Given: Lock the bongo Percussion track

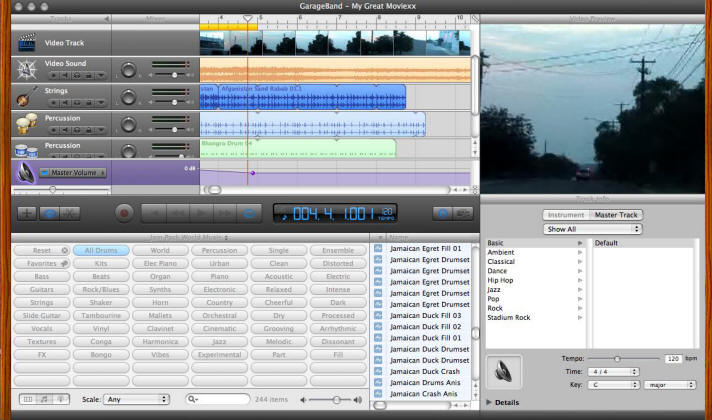Looking at the screenshot, I should [89, 130].
